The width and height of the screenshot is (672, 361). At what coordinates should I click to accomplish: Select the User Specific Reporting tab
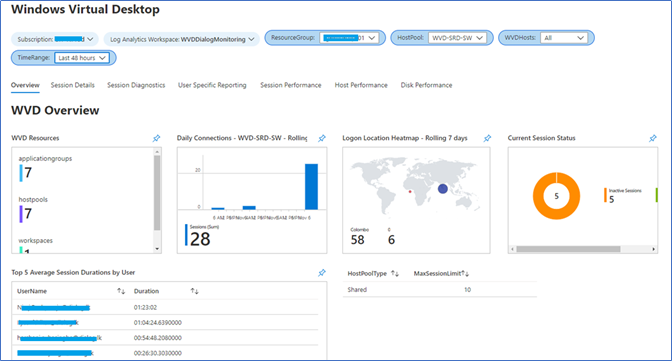[x=212, y=85]
